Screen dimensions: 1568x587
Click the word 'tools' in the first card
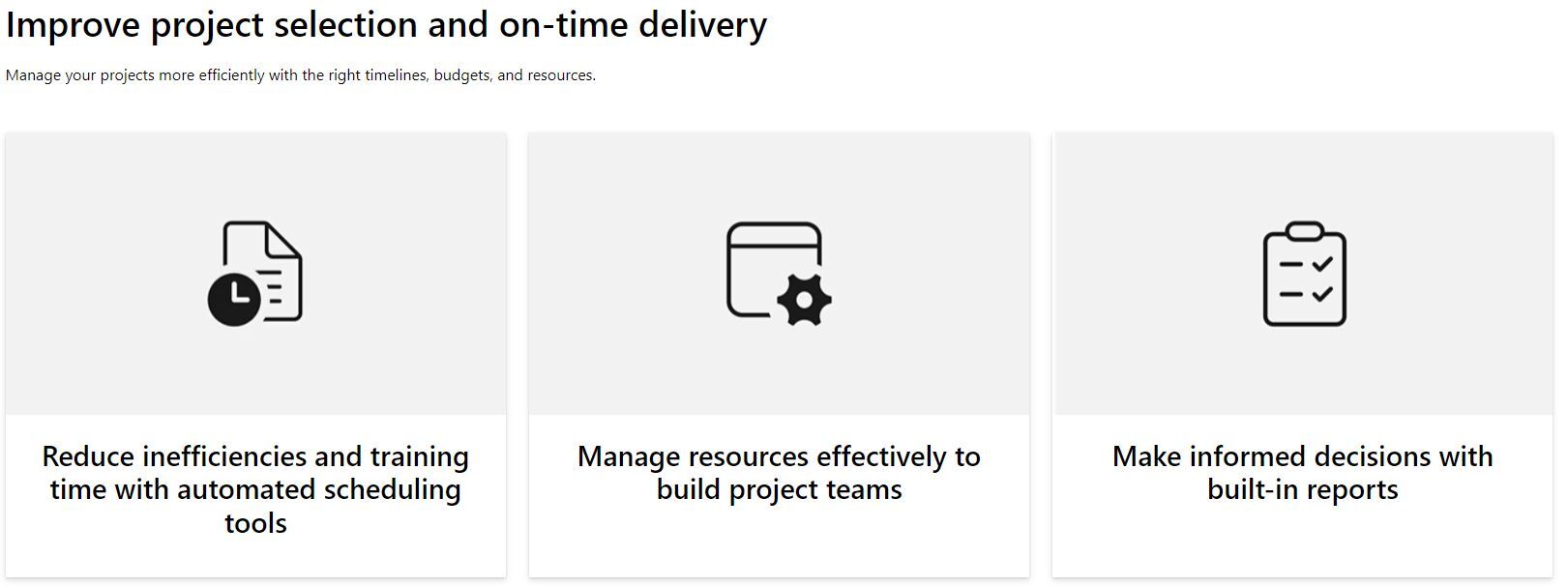point(255,523)
